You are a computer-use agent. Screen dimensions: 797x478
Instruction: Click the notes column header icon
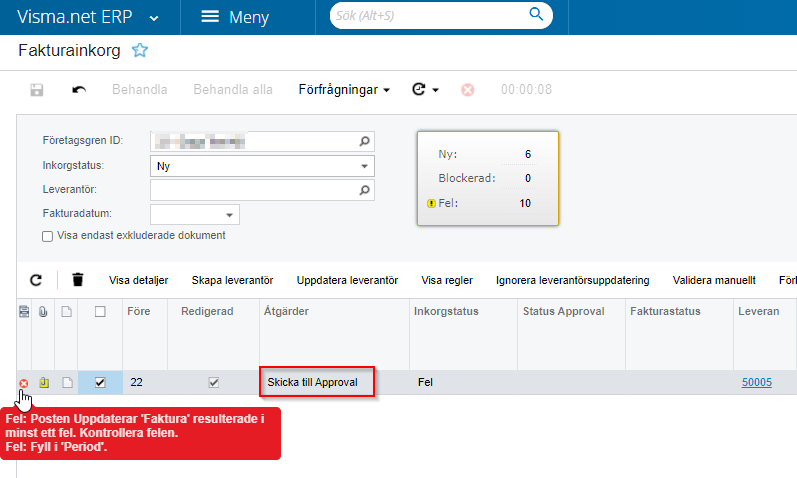pyautogui.click(x=24, y=311)
